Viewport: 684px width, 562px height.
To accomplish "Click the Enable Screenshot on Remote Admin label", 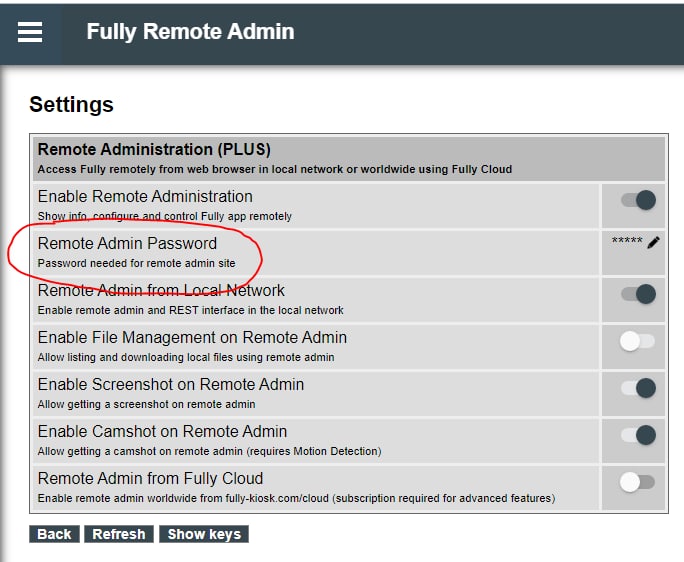I will [x=171, y=384].
